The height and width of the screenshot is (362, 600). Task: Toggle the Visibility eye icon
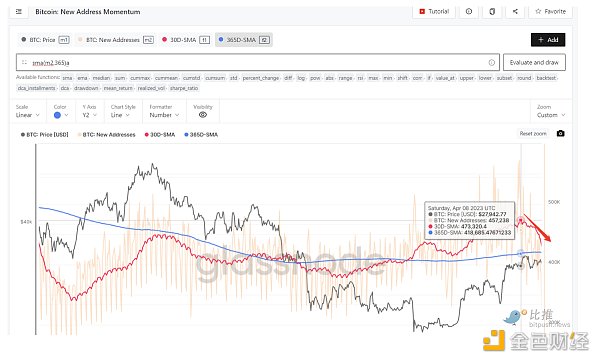point(203,115)
